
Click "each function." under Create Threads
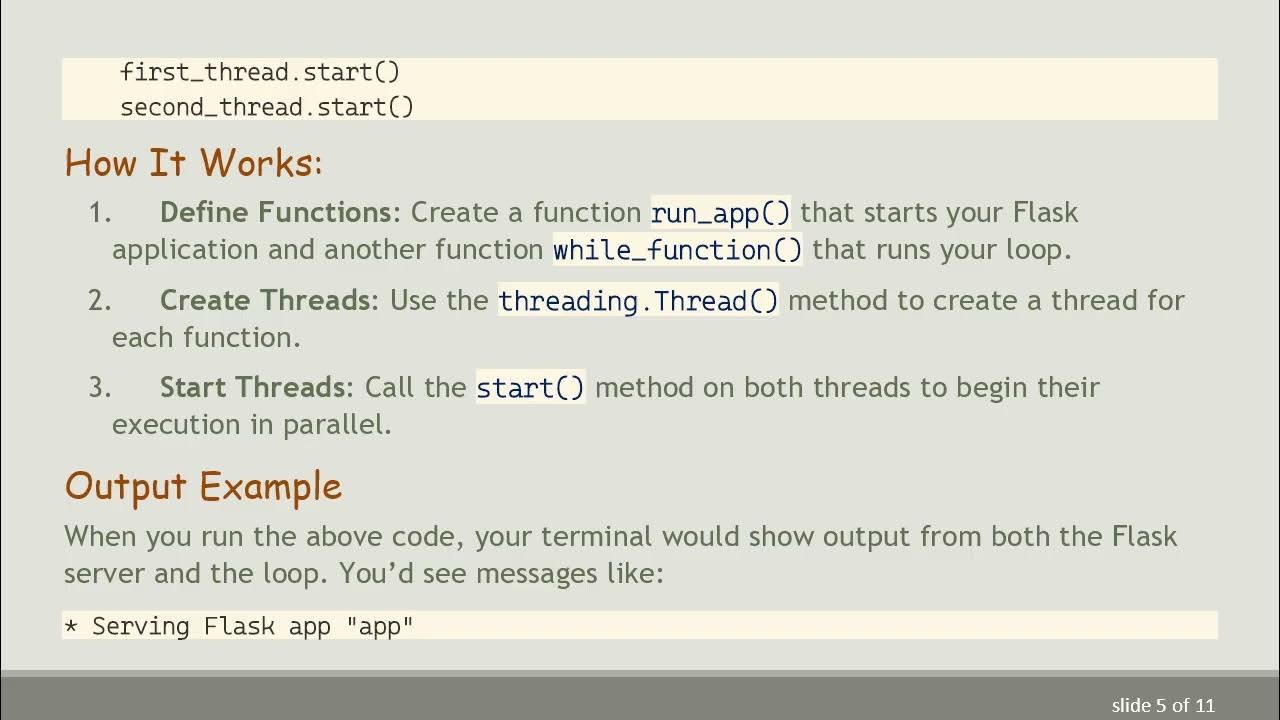click(x=206, y=337)
